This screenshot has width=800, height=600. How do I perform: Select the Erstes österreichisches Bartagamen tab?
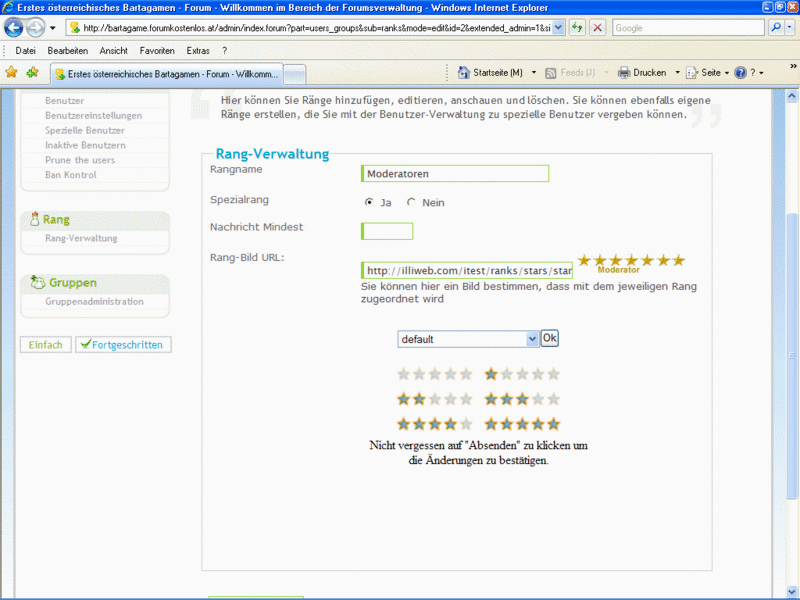167,74
